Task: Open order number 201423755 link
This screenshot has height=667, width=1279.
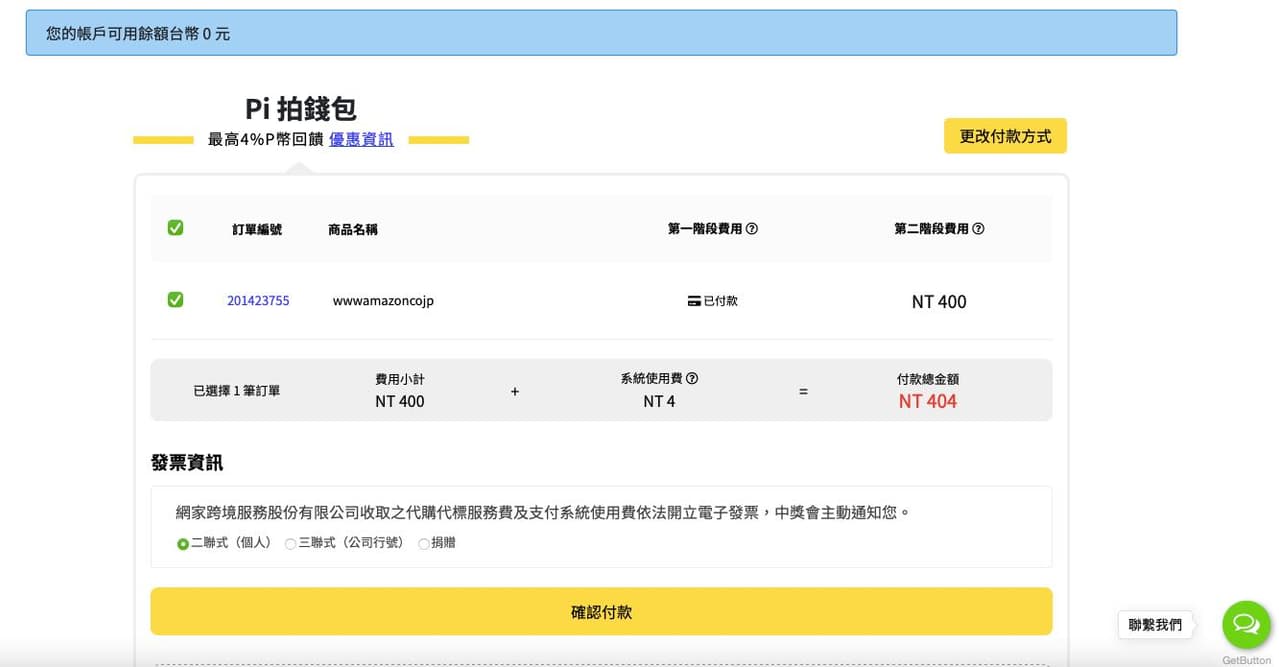Action: tap(258, 301)
